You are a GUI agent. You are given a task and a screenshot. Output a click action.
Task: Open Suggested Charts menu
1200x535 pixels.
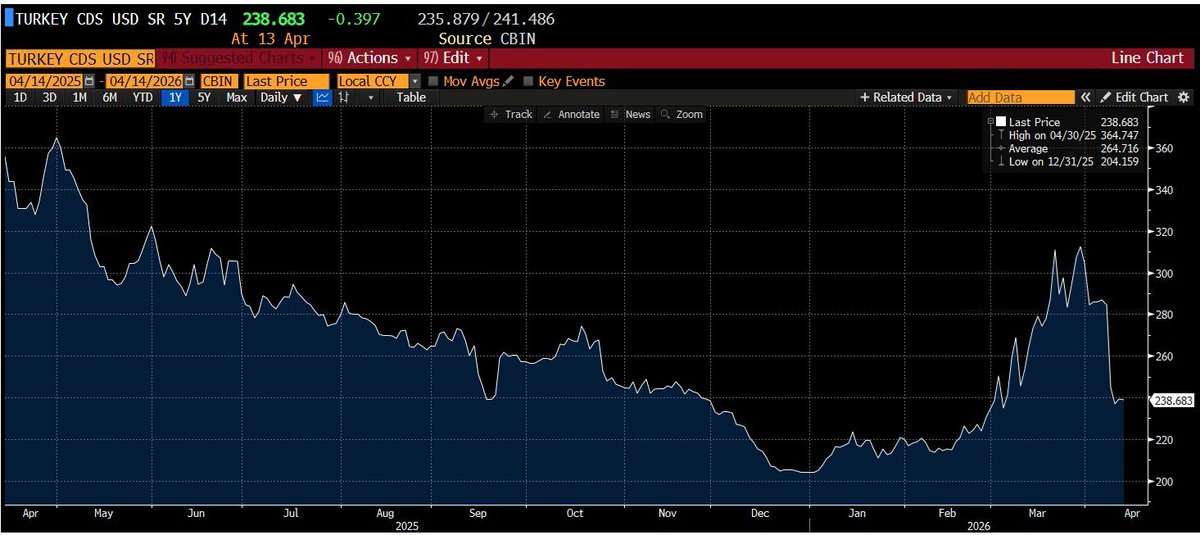[x=238, y=58]
